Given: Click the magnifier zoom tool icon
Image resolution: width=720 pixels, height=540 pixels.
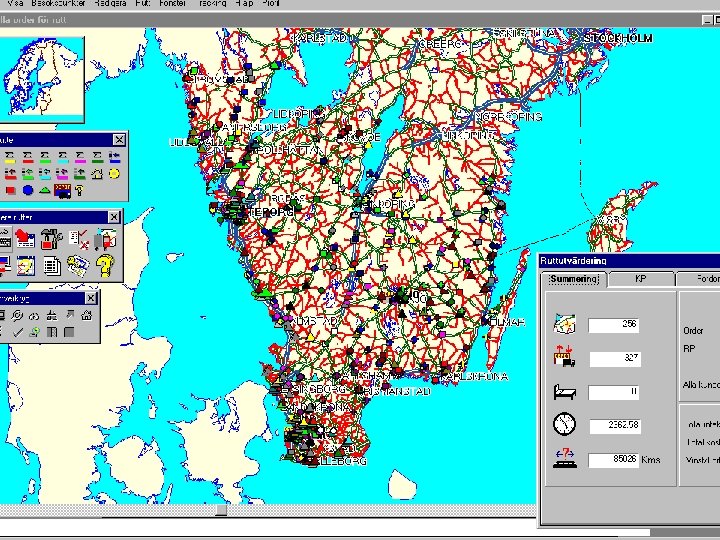Looking at the screenshot, I should (x=17, y=315).
